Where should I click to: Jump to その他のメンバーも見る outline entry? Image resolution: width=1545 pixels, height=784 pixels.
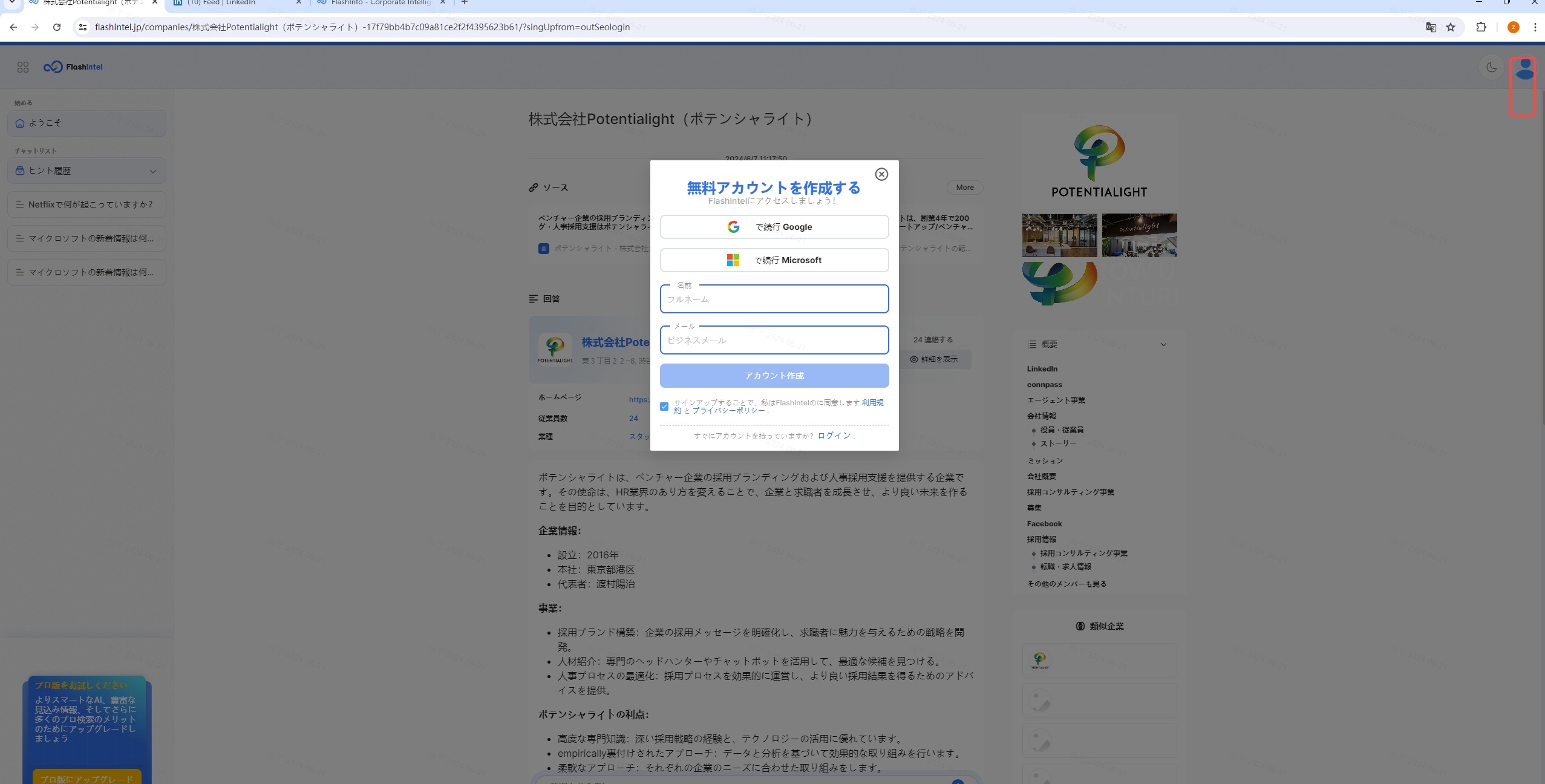pos(1066,584)
